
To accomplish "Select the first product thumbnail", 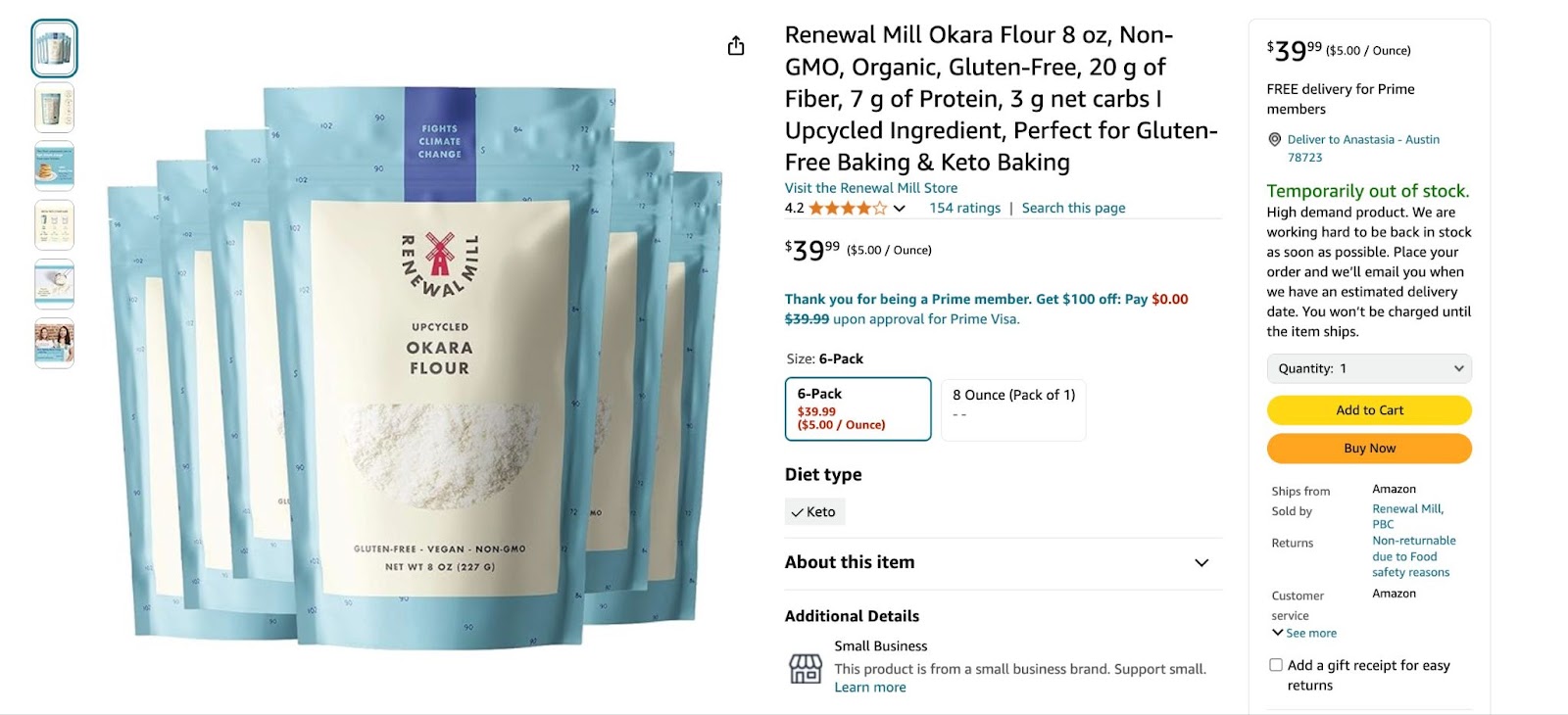I will (x=55, y=48).
